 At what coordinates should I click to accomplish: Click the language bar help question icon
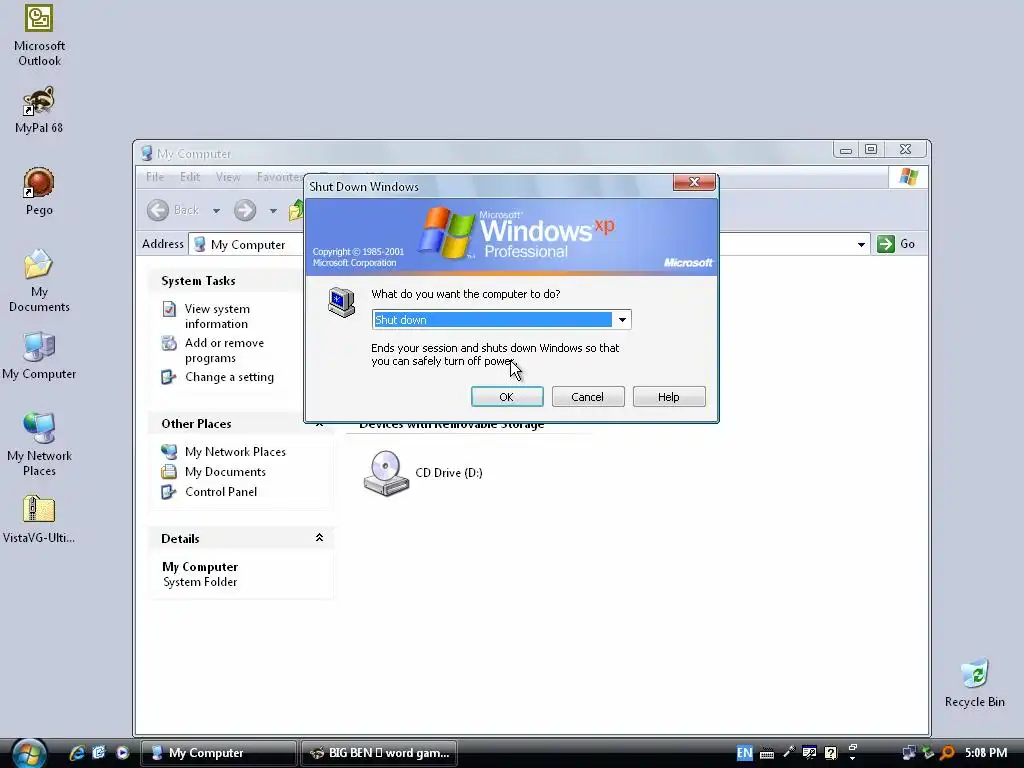pos(831,753)
